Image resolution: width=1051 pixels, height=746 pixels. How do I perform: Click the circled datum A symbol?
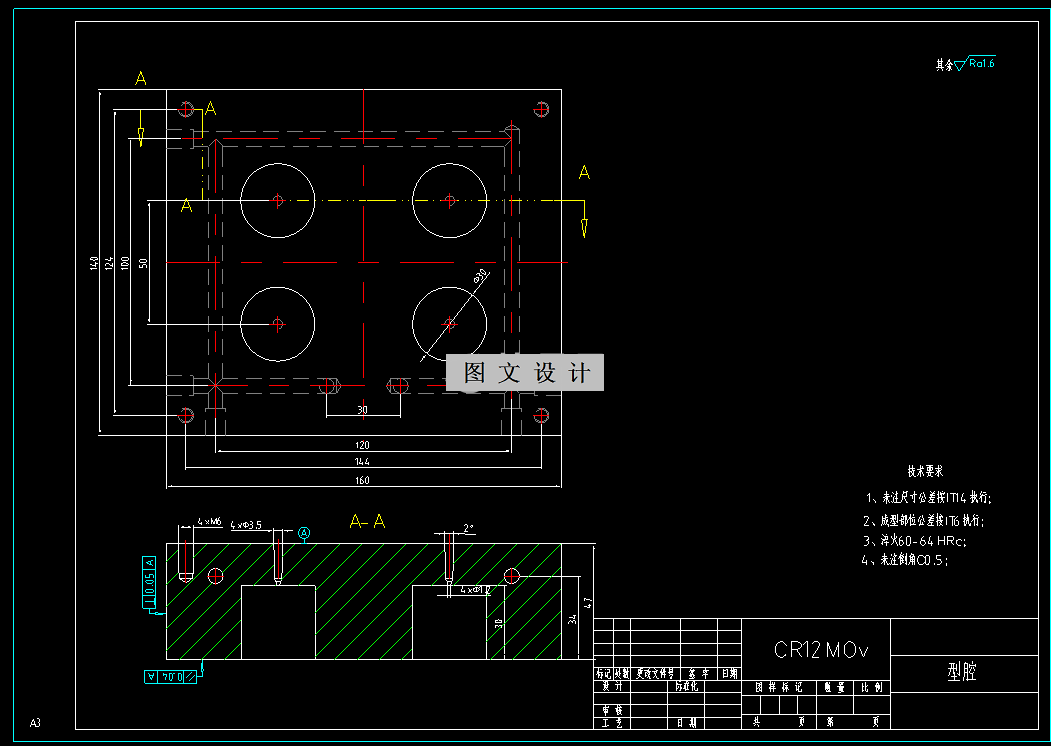pos(304,533)
